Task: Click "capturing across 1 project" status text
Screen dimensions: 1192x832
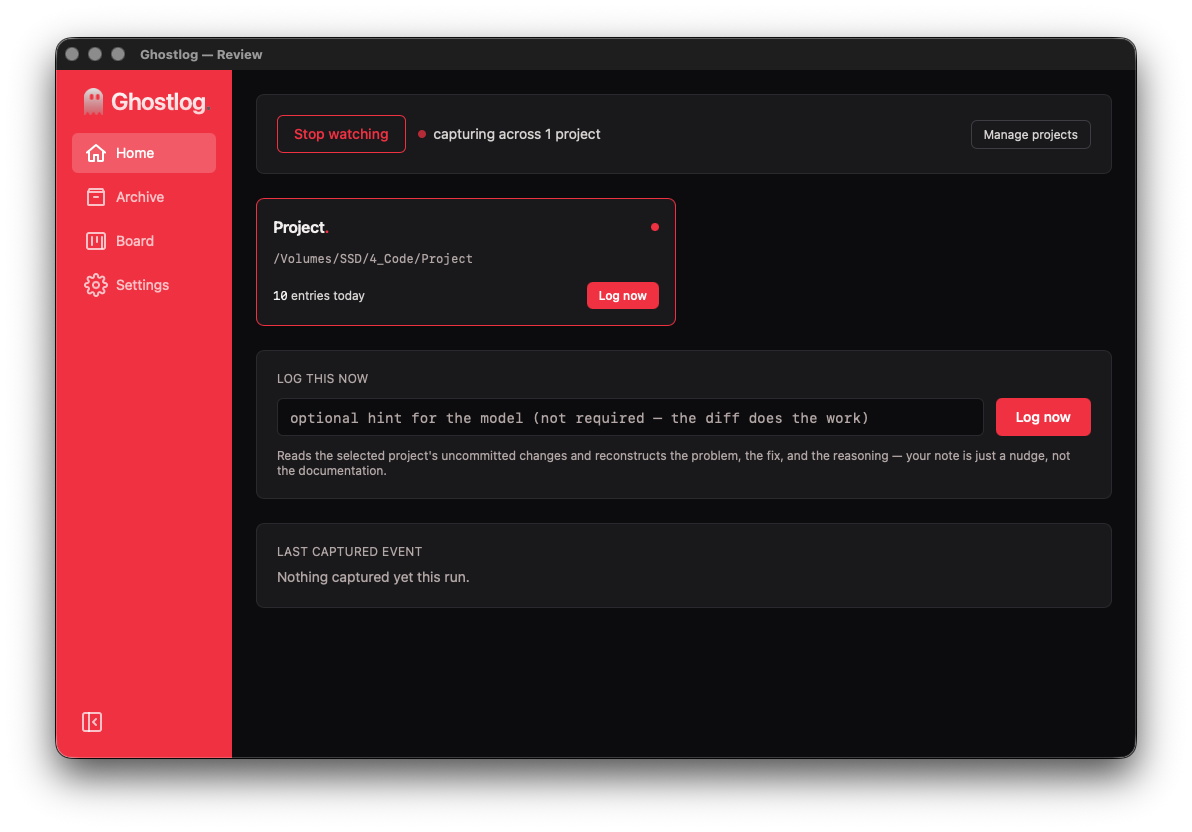Action: point(517,135)
